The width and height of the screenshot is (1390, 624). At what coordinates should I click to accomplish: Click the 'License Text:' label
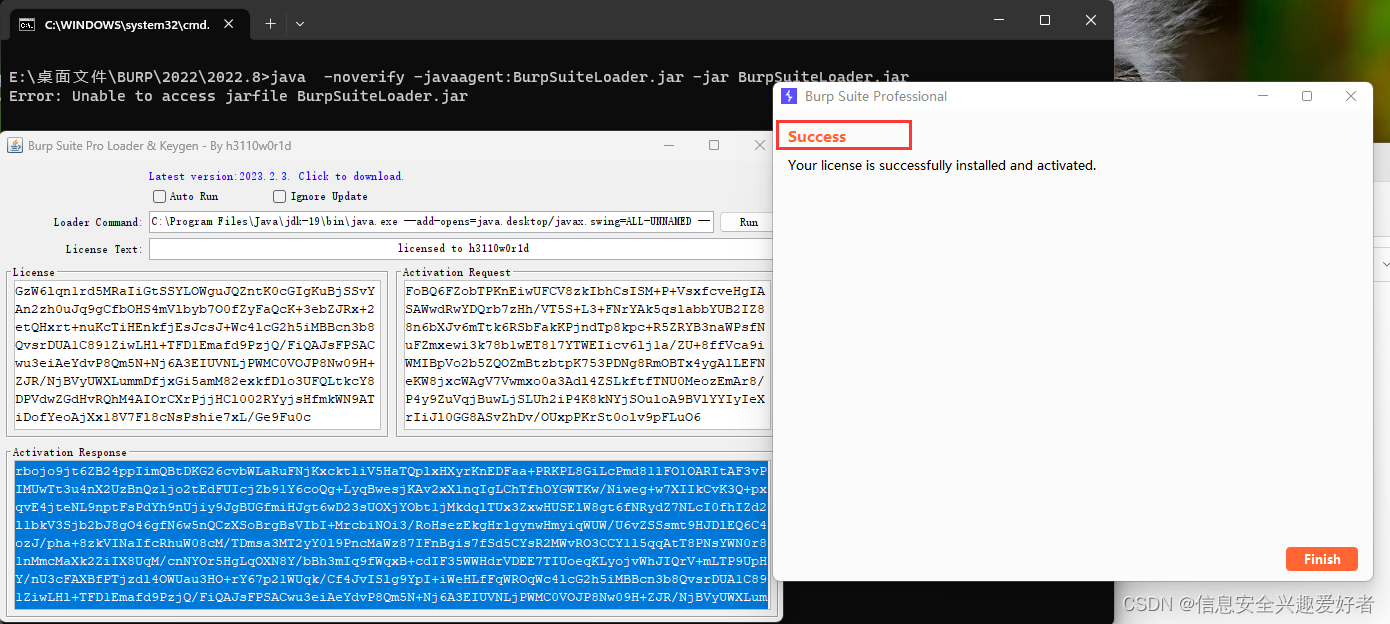coord(104,248)
